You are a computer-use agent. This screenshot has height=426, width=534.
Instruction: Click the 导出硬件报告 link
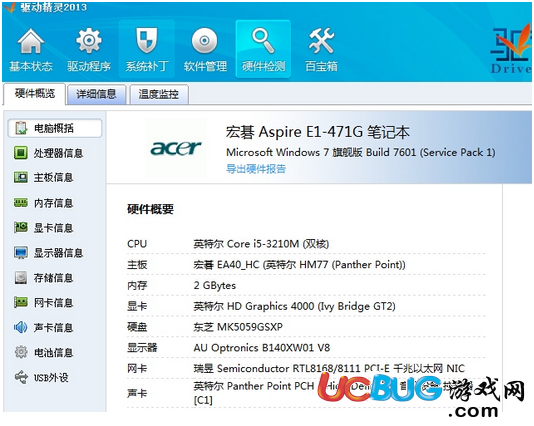click(x=256, y=169)
